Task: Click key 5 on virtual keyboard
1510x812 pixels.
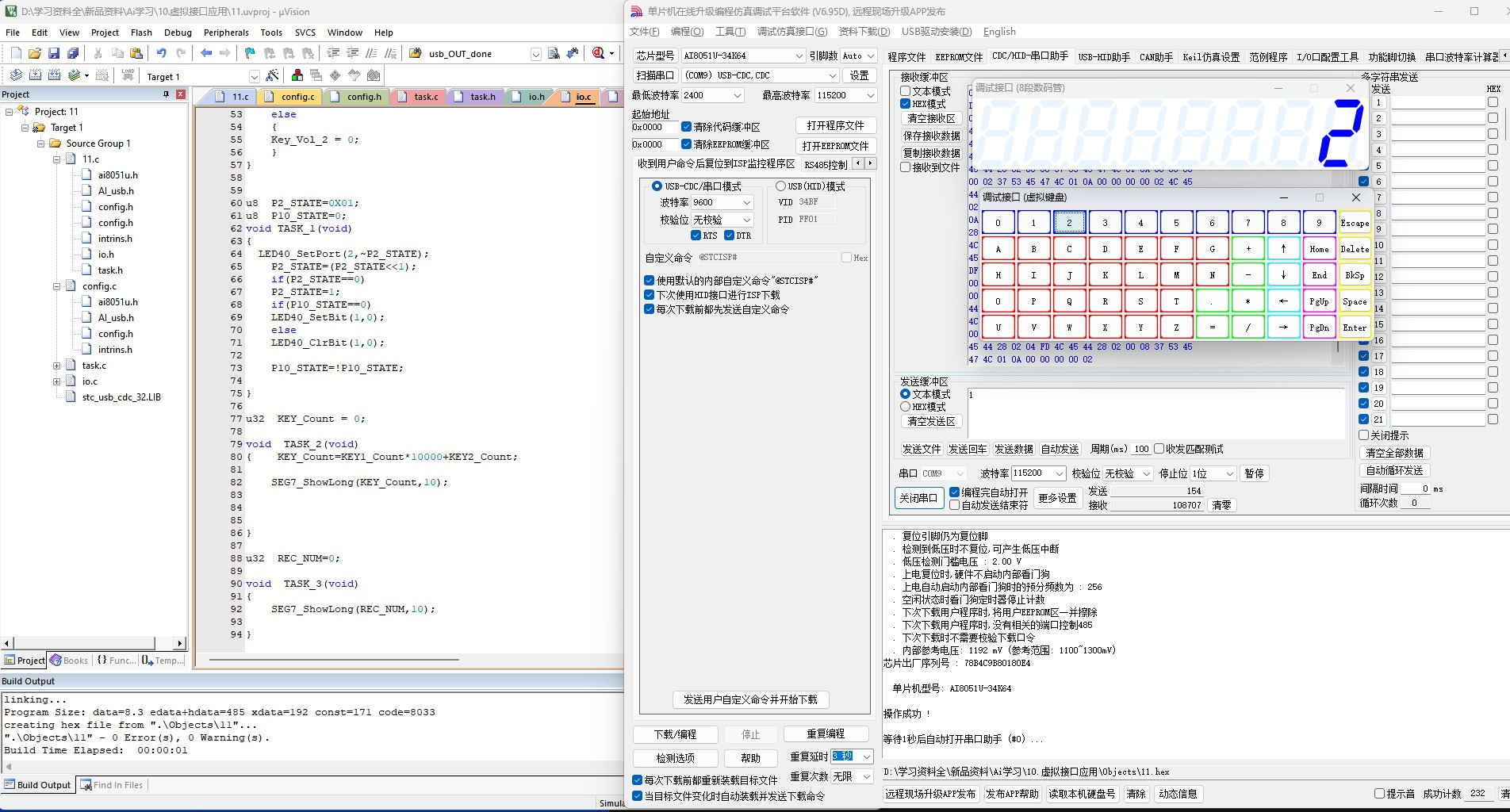Action: pos(1176,223)
